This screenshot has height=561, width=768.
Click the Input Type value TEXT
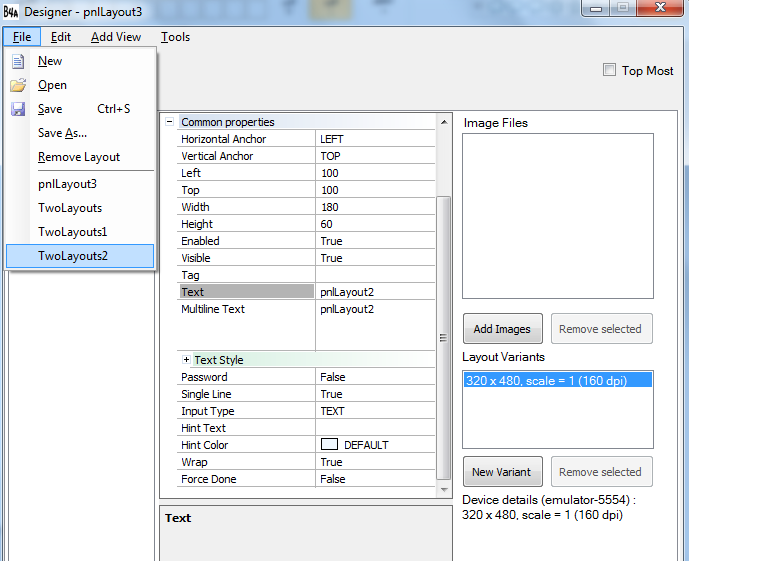click(x=375, y=411)
